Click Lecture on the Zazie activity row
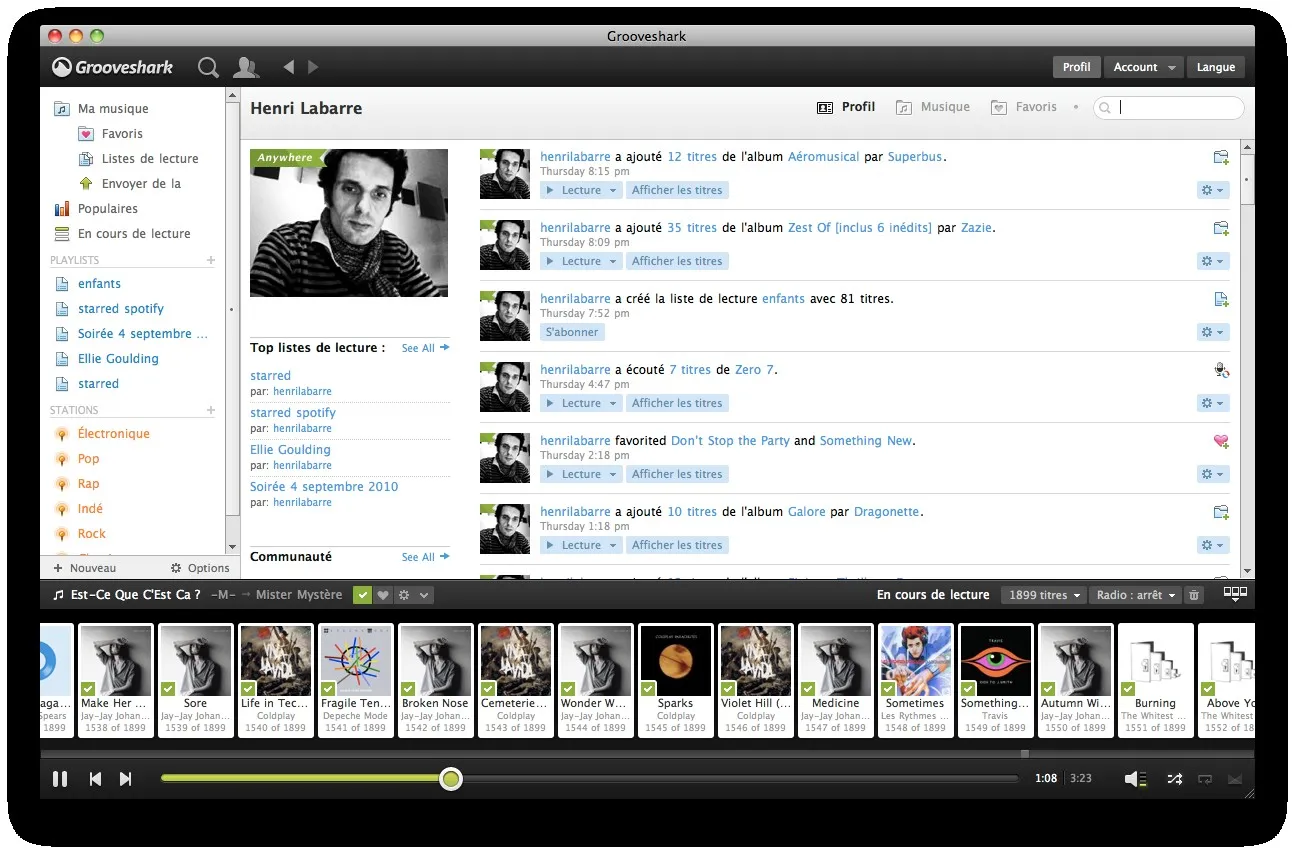 coord(581,261)
